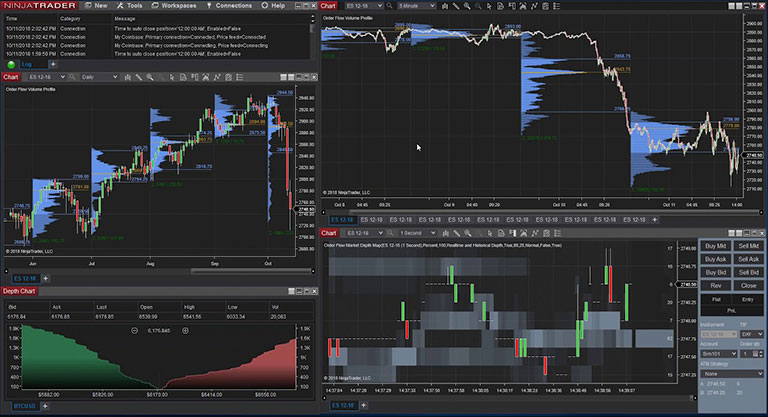Select first ES 12-18 tab on 5 Minute chart
768x417 pixels.
pyautogui.click(x=342, y=220)
